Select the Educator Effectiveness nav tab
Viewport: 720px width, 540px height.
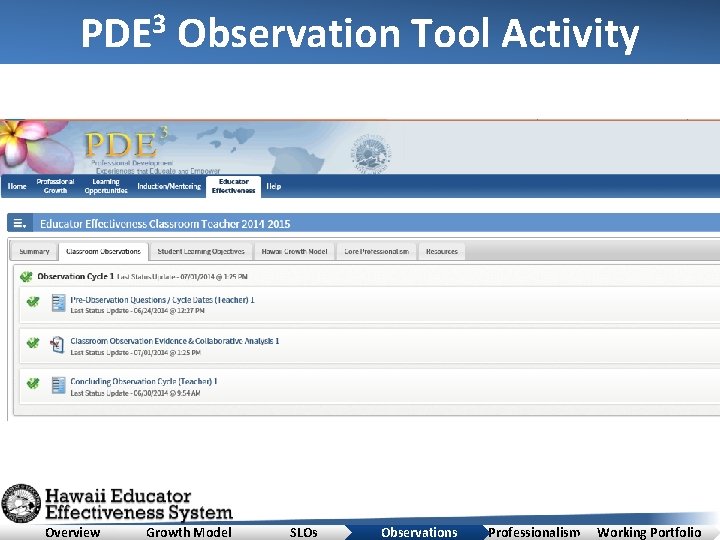pyautogui.click(x=233, y=186)
